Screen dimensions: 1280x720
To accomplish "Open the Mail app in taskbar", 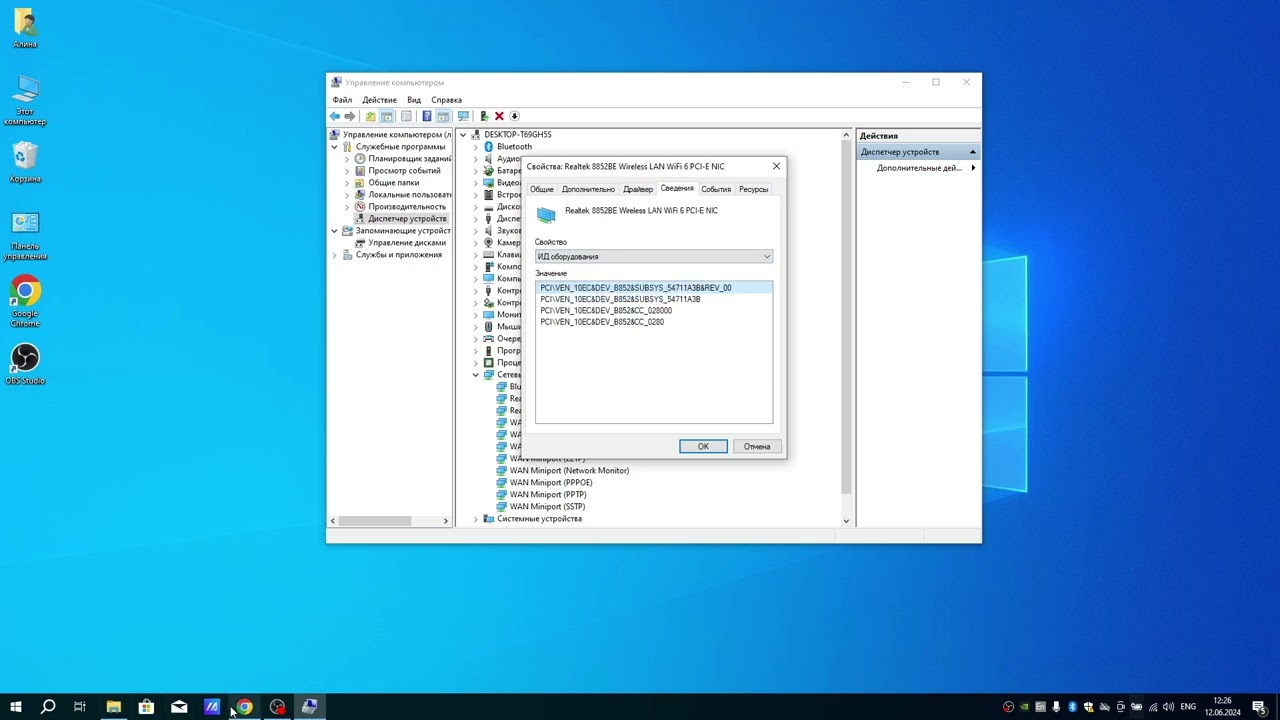I will pos(179,707).
